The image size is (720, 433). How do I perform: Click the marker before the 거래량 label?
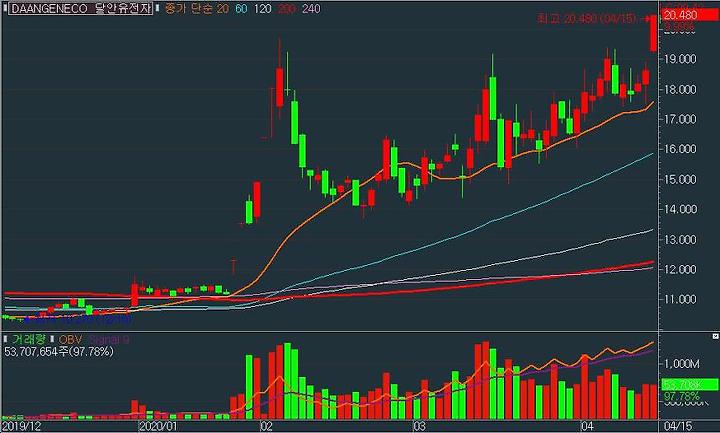6,339
